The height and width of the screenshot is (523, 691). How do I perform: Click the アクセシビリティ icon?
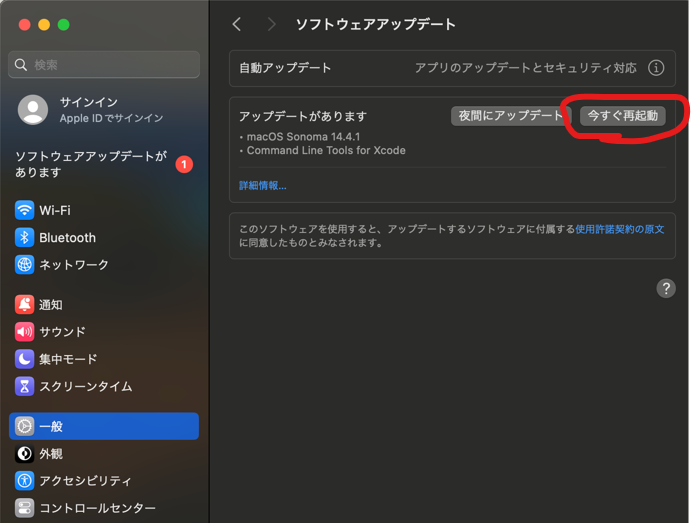24,481
